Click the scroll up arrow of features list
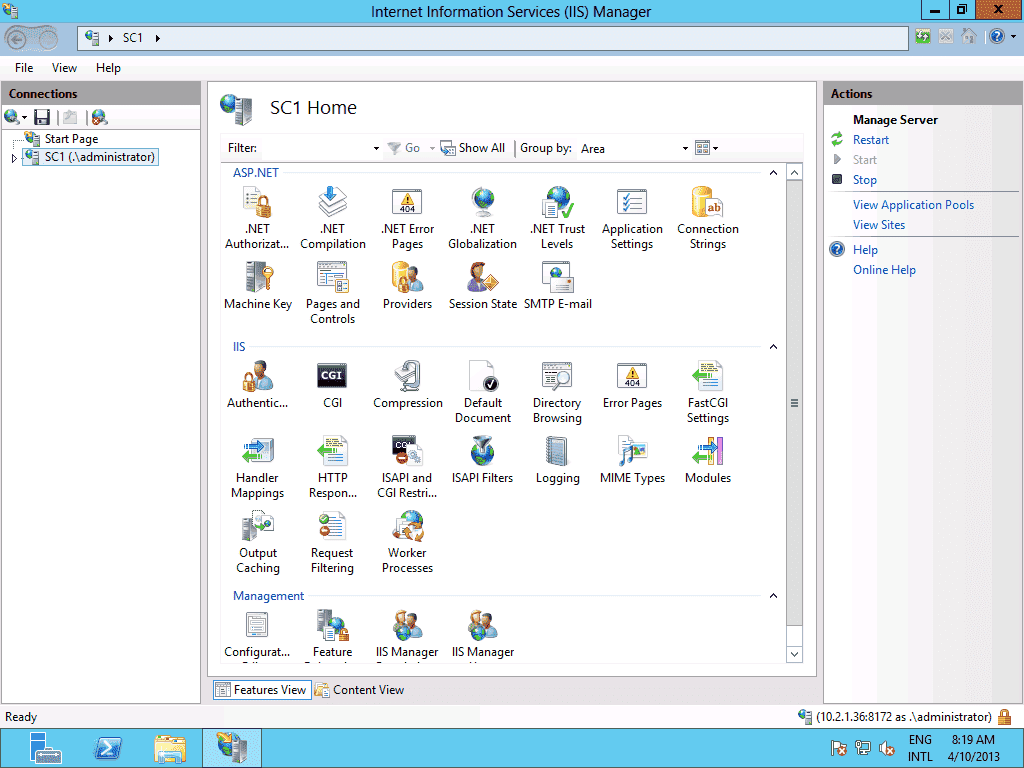Screen dimensions: 1024x768 point(794,173)
